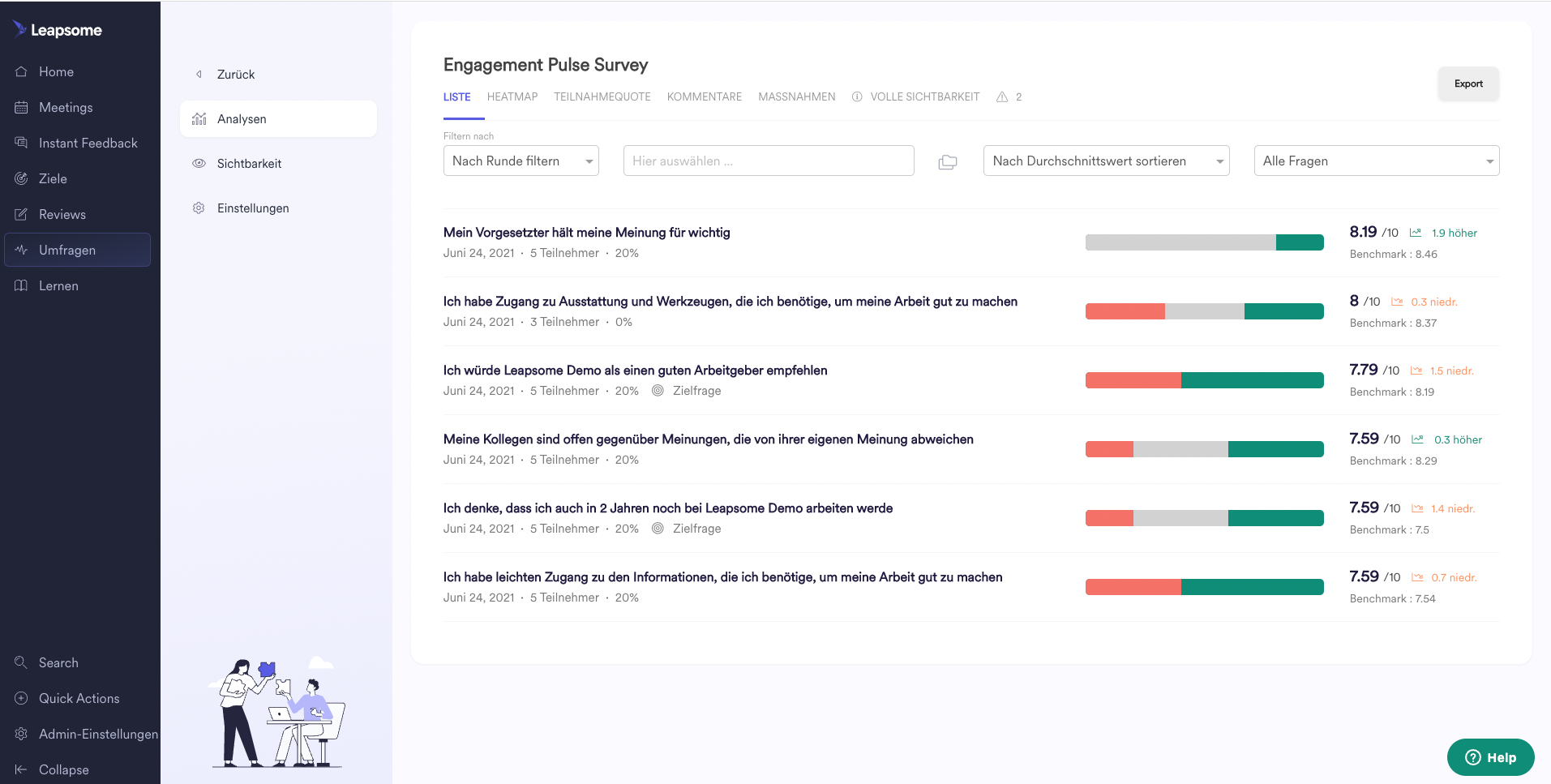Viewport: 1551px width, 784px height.
Task: Open Home via its house icon
Action: pyautogui.click(x=21, y=71)
